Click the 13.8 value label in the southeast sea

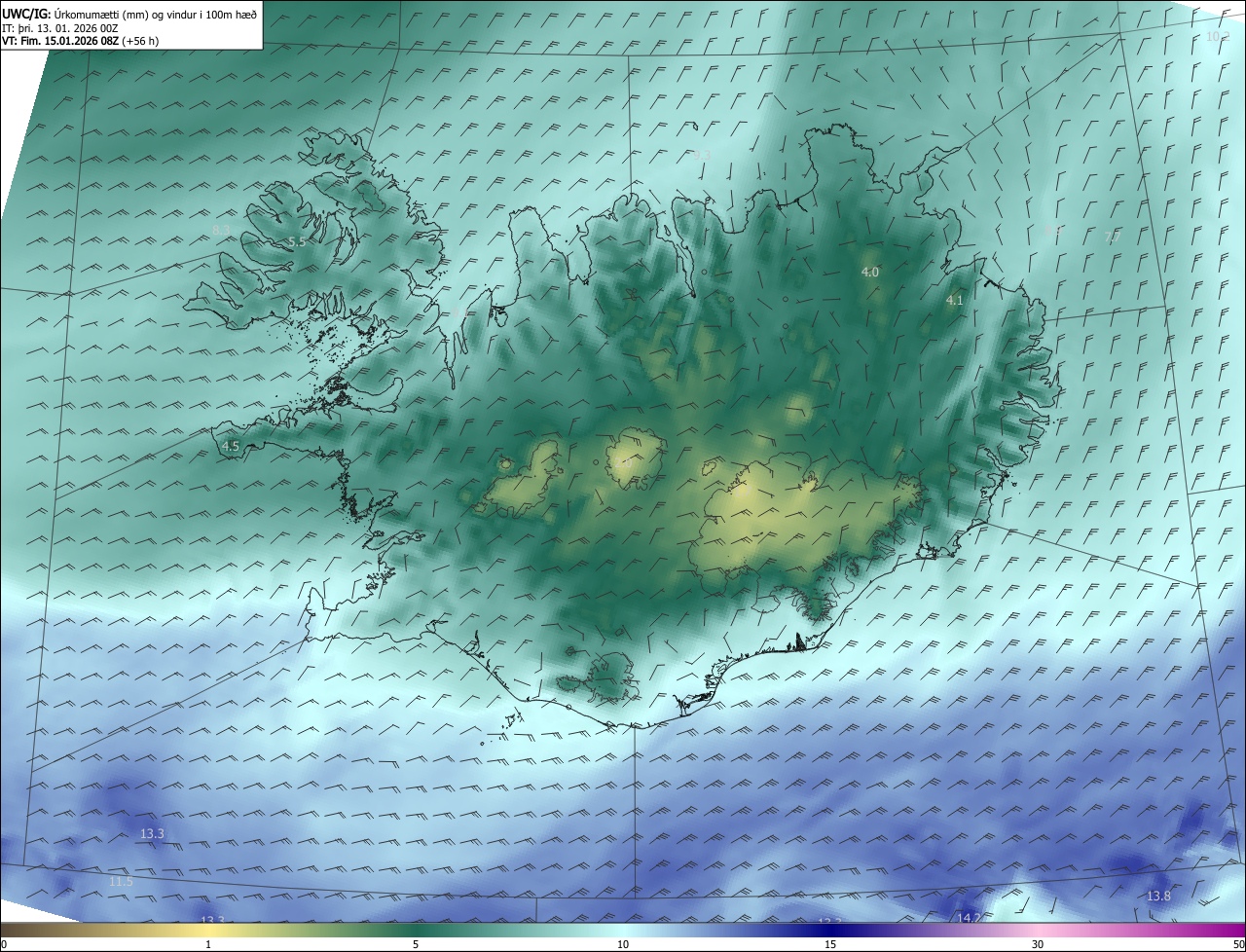click(1158, 896)
